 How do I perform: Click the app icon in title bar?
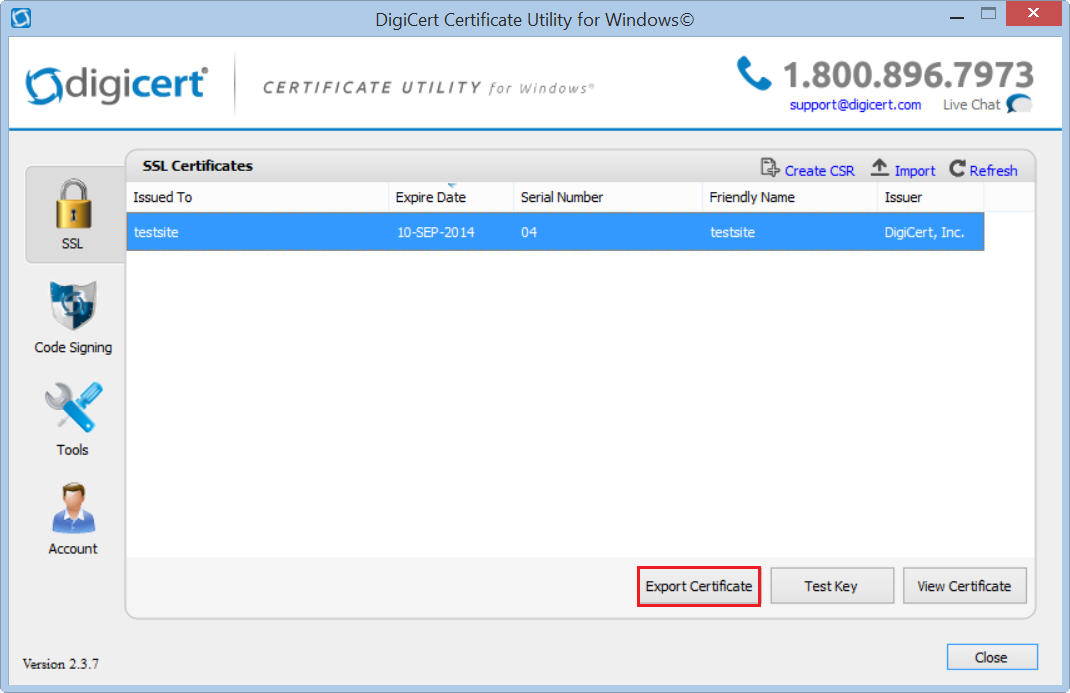point(20,18)
